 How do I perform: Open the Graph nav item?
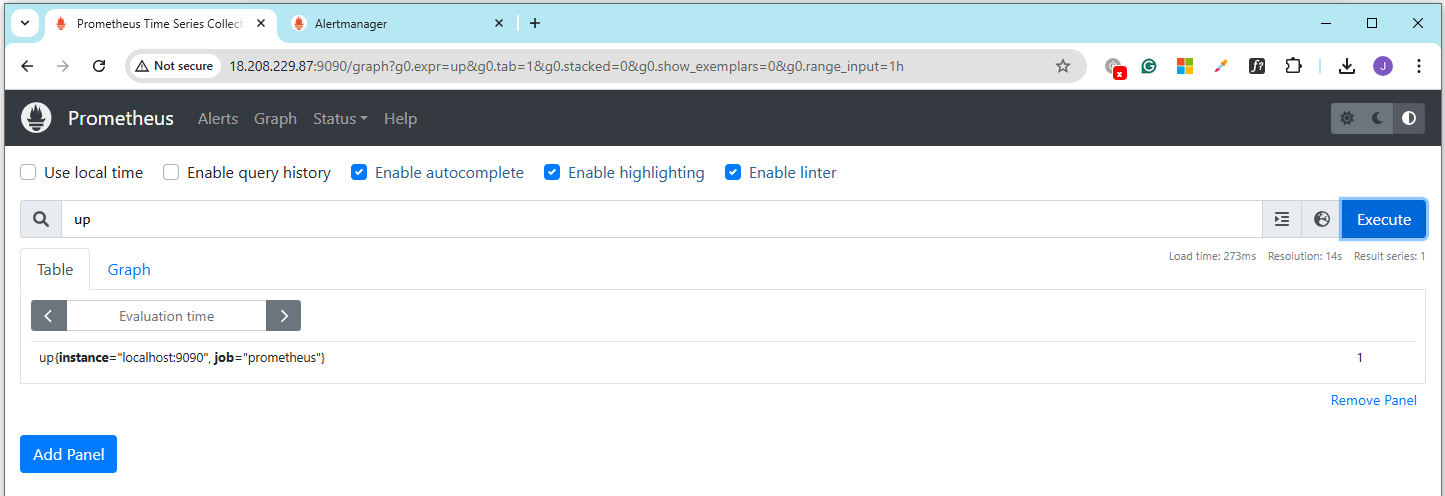click(275, 118)
